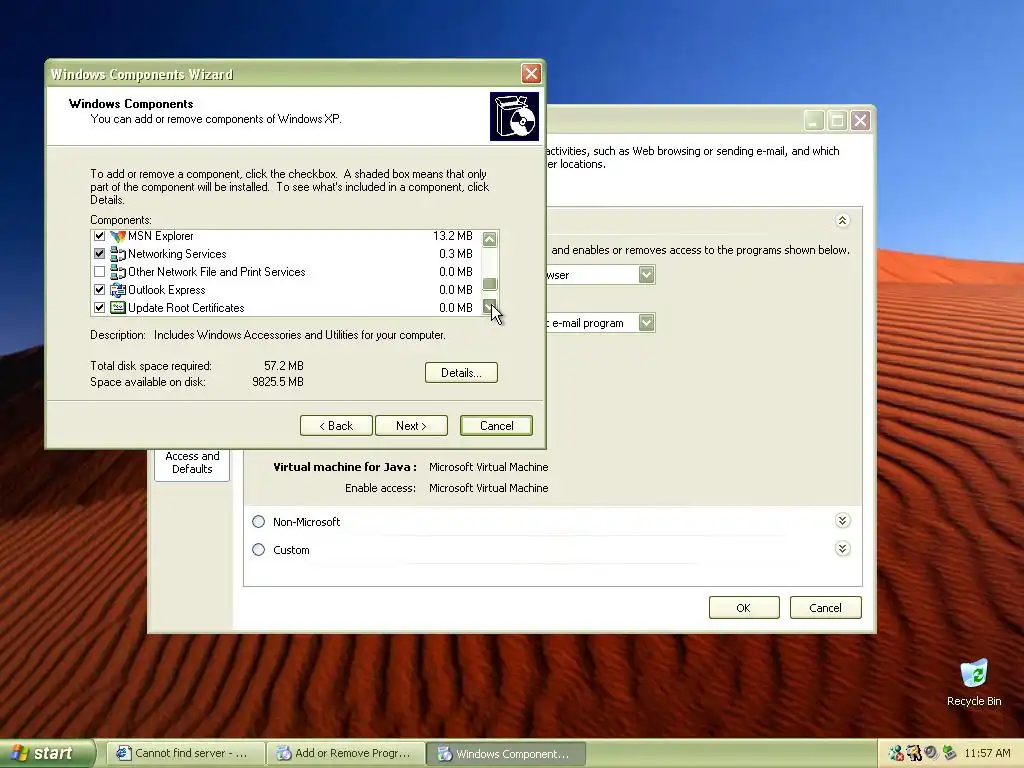1024x768 pixels.
Task: Uncheck the Outlook Express checkbox
Action: pos(99,290)
